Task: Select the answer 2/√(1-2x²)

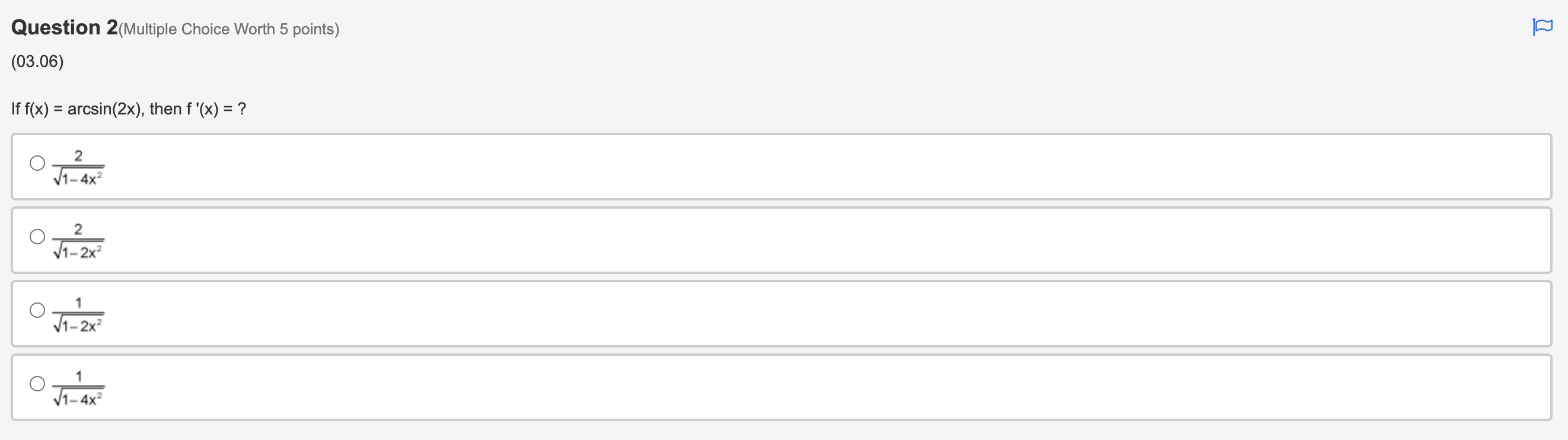Action: click(x=37, y=237)
